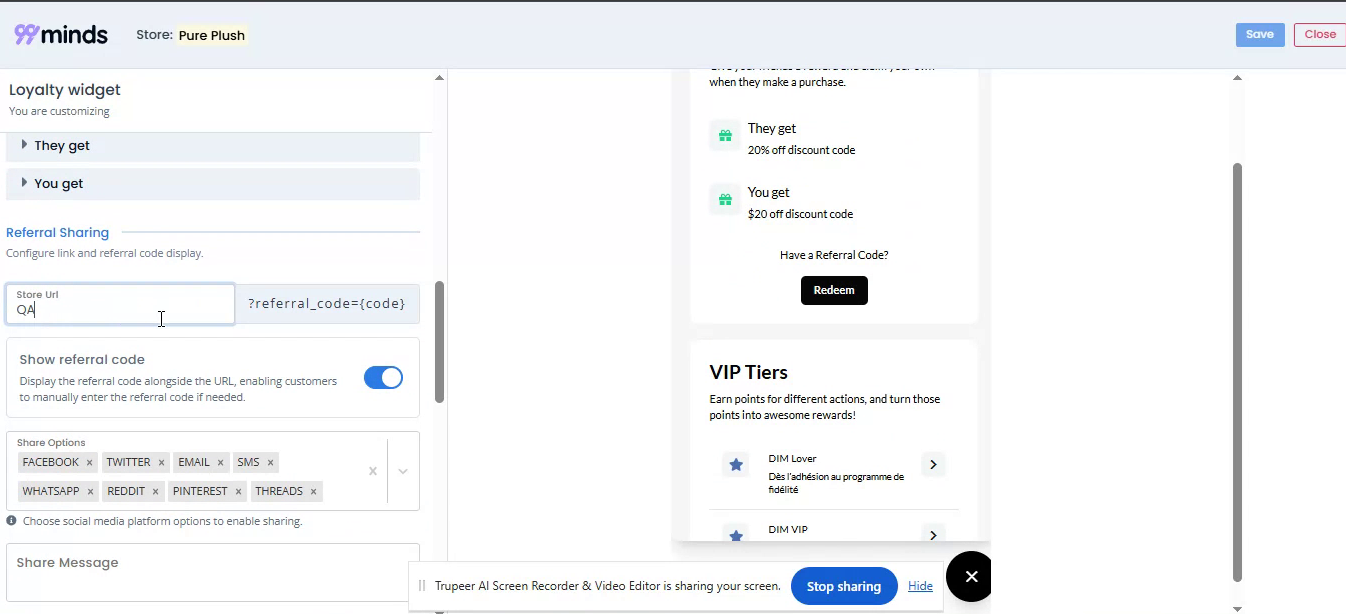Image resolution: width=1346 pixels, height=614 pixels.
Task: Click preview scrollbar up arrow
Action: click(1237, 78)
